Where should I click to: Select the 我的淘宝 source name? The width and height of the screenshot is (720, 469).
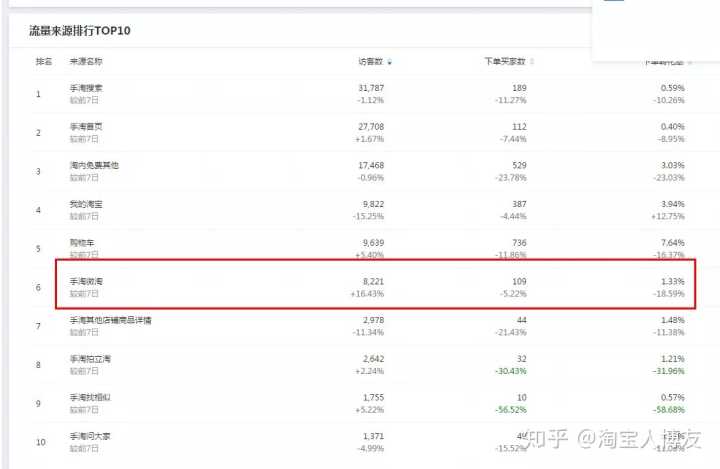(86, 204)
